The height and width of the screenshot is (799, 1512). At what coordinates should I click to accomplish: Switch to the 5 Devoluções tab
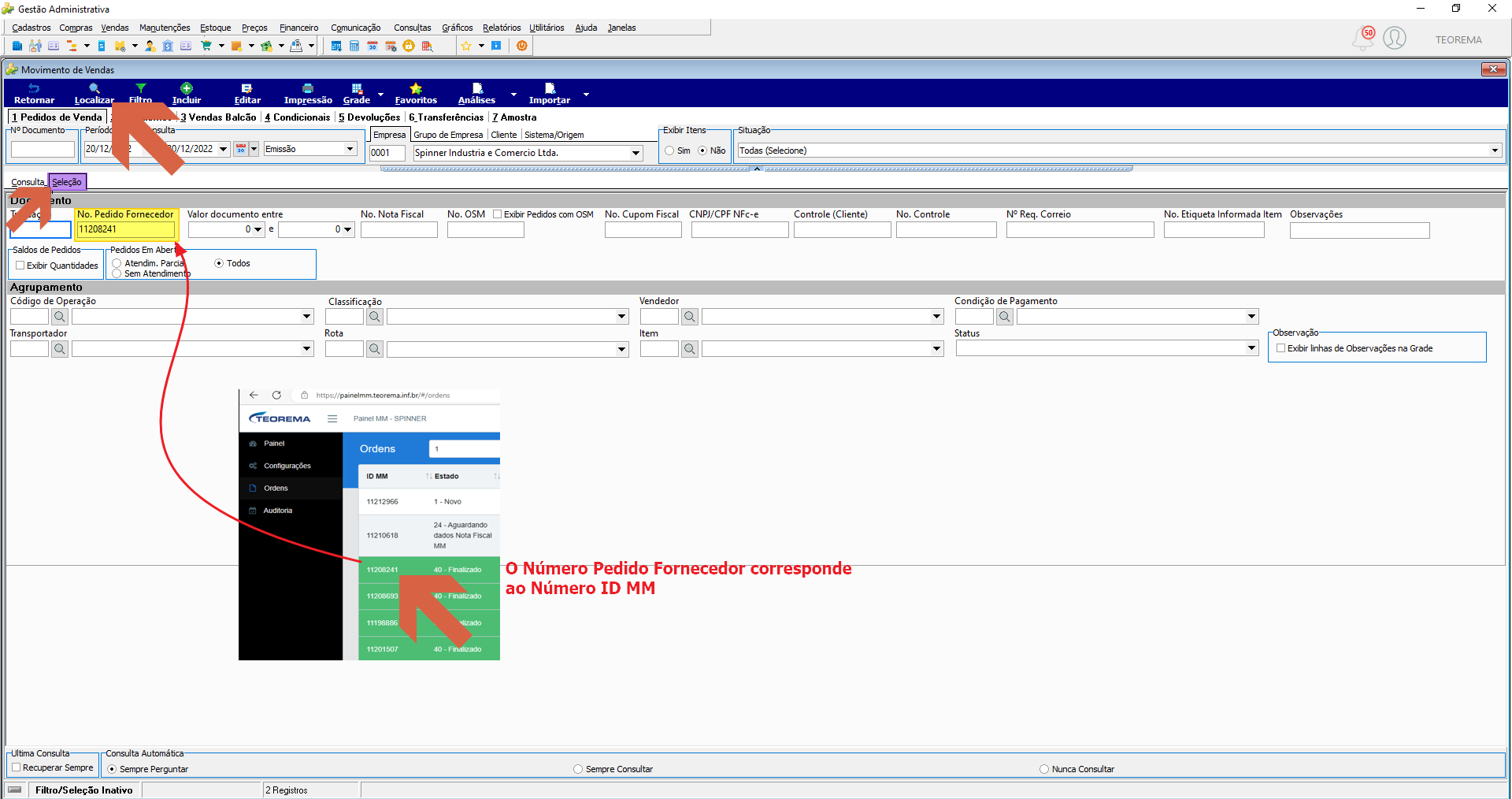(x=369, y=117)
